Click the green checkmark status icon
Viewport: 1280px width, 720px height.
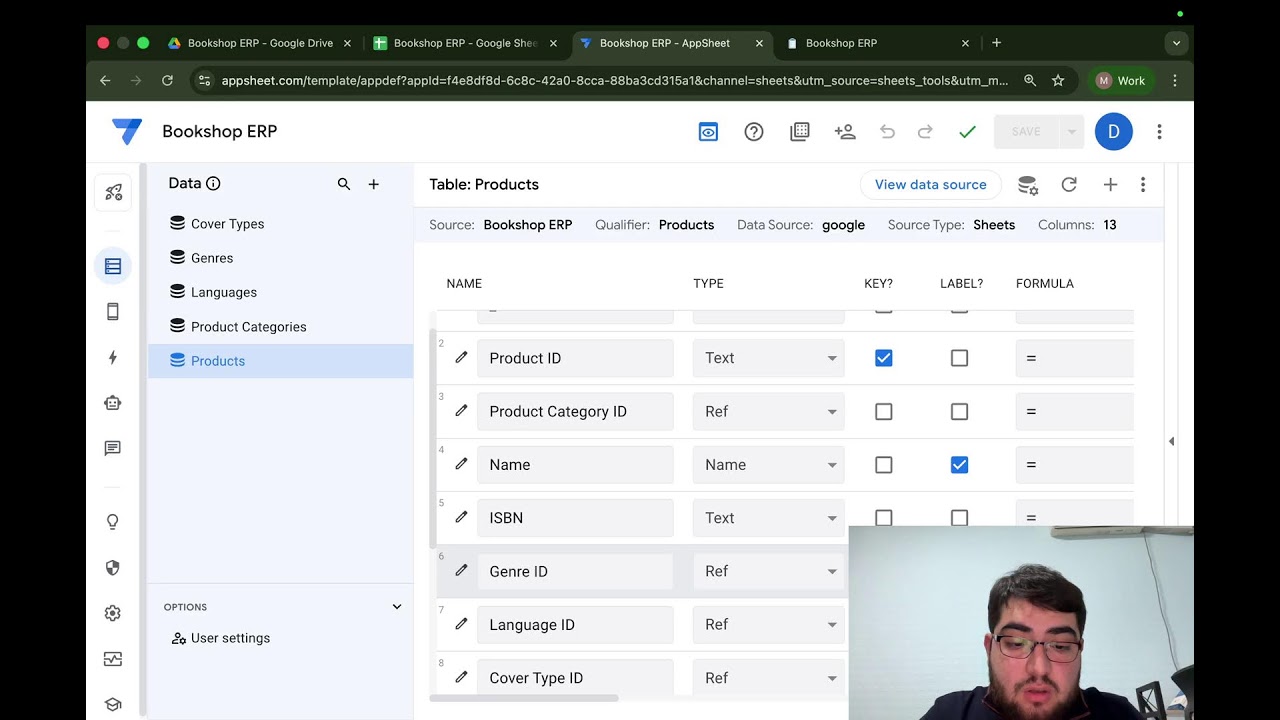(x=967, y=132)
